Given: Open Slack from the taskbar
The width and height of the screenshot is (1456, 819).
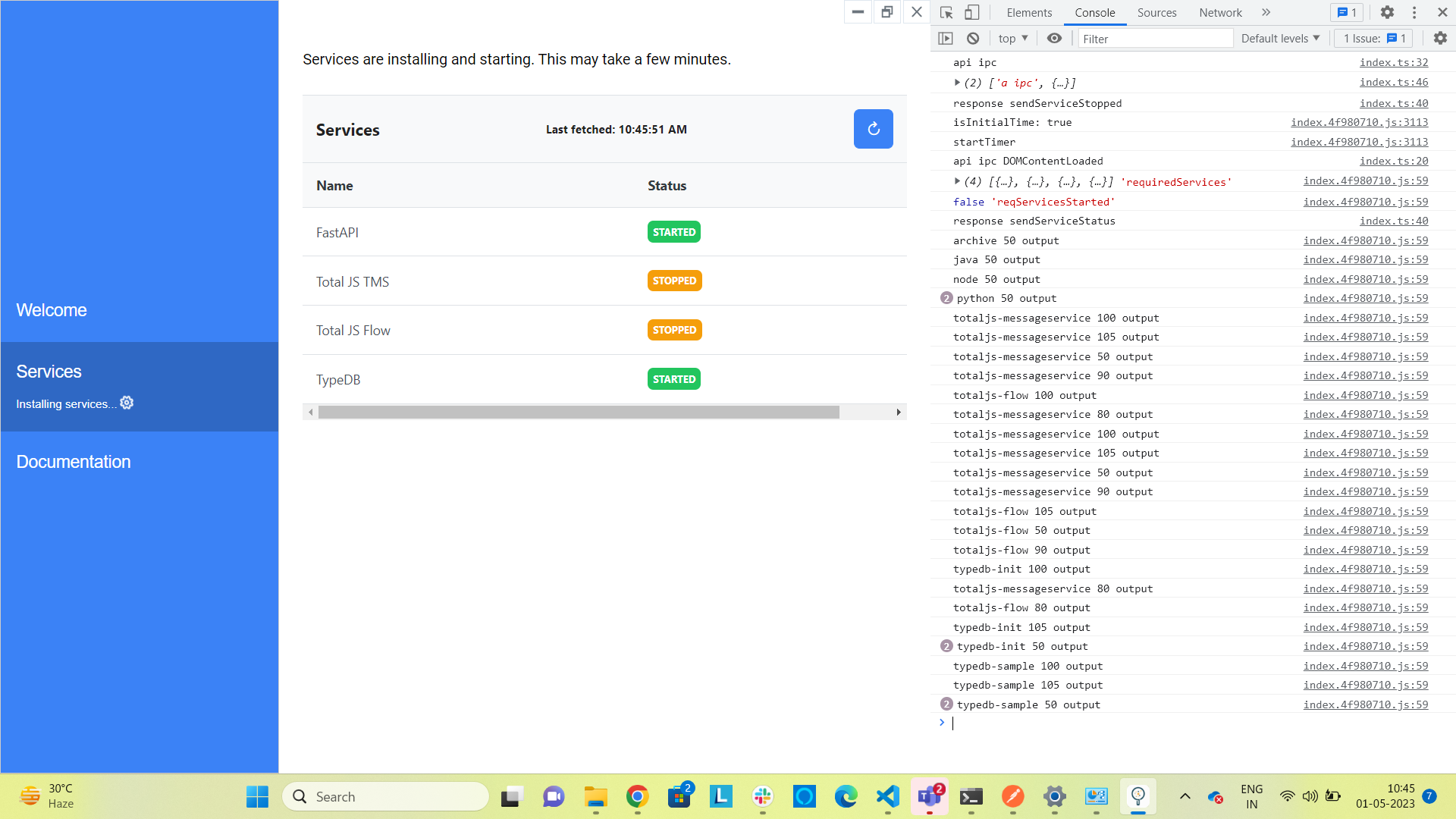Looking at the screenshot, I should click(762, 796).
